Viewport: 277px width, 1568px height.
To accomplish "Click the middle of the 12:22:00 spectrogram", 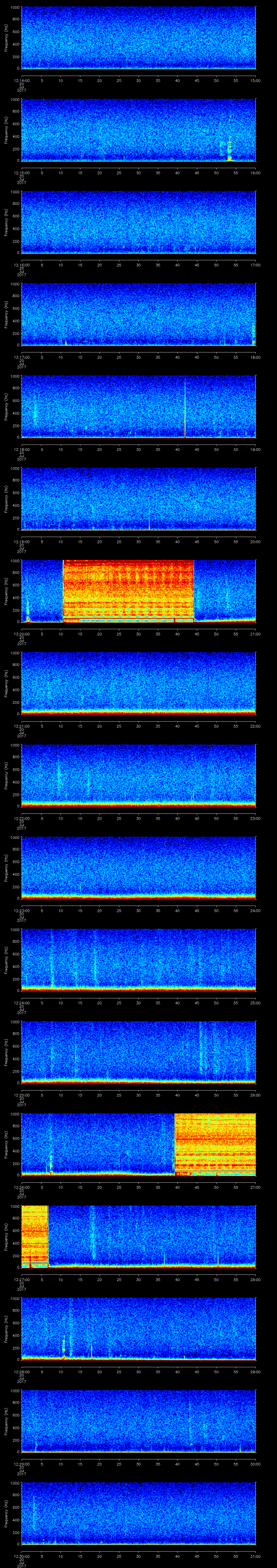I will [138, 775].
